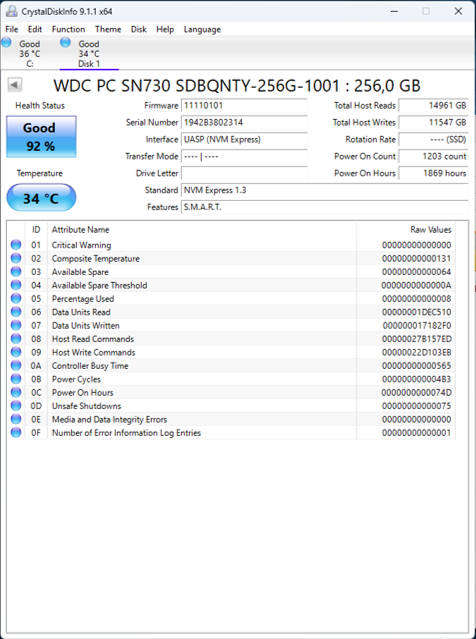This screenshot has width=476, height=639.
Task: Click the Transfer Mode value field
Action: click(x=244, y=156)
